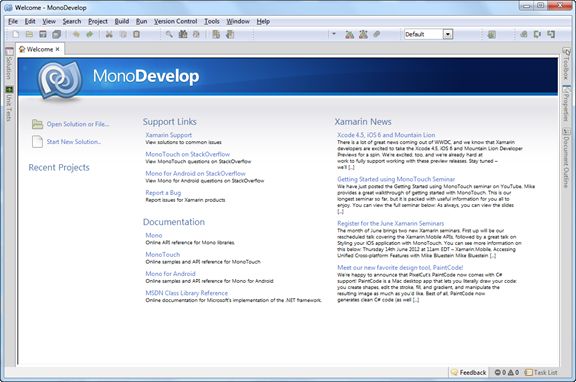Click the Open folder toolbar icon
The height and width of the screenshot is (382, 576).
pos(29,35)
